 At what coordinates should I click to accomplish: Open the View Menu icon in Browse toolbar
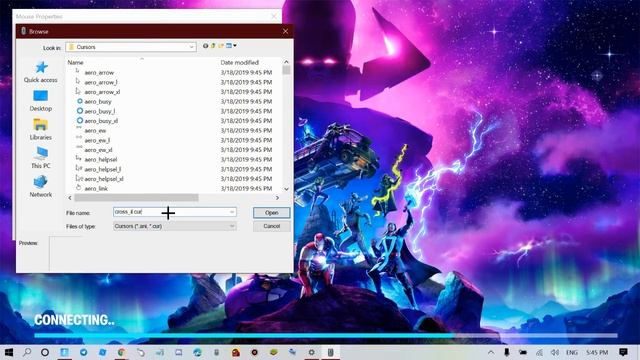pyautogui.click(x=229, y=46)
